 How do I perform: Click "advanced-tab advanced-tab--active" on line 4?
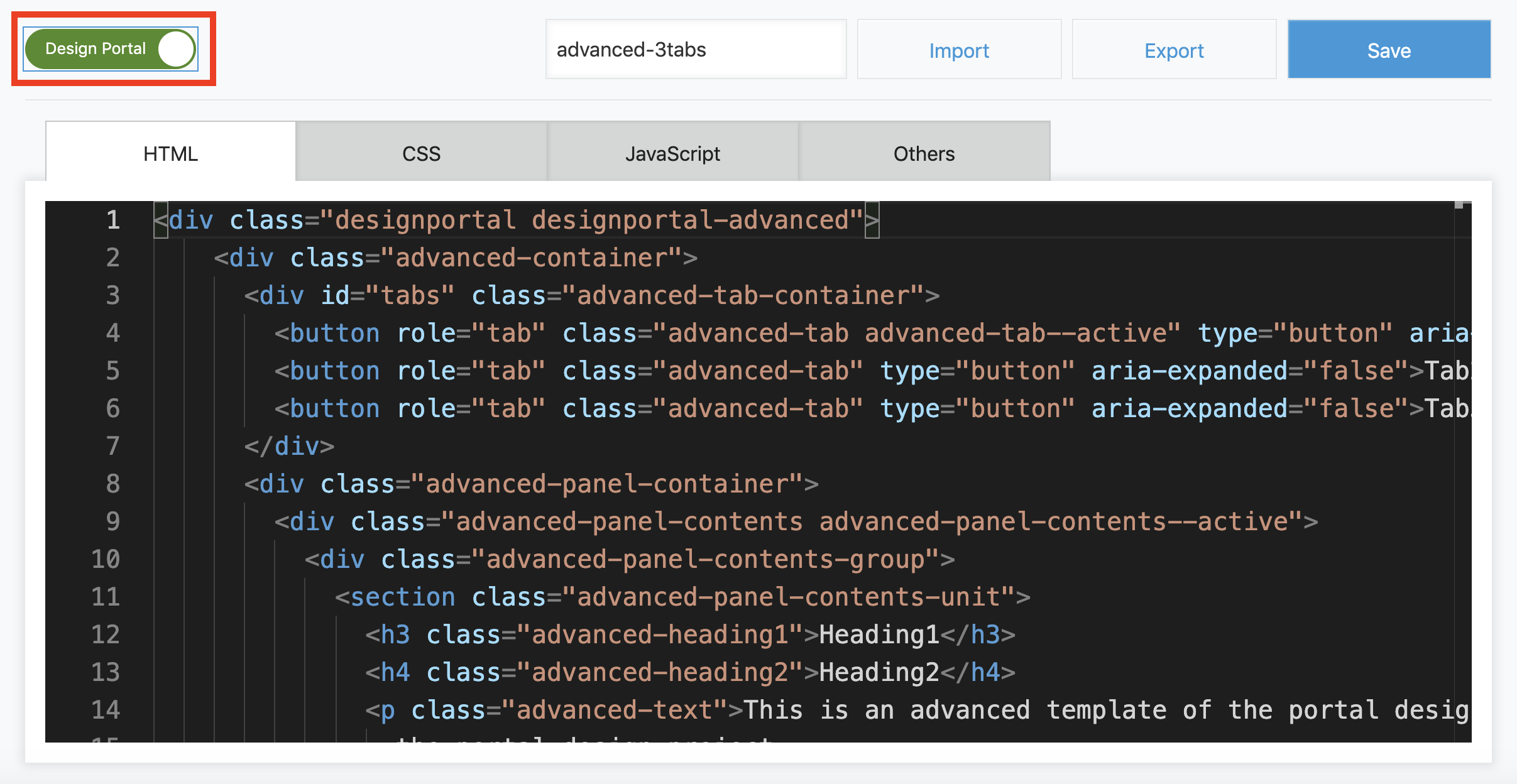click(x=917, y=333)
